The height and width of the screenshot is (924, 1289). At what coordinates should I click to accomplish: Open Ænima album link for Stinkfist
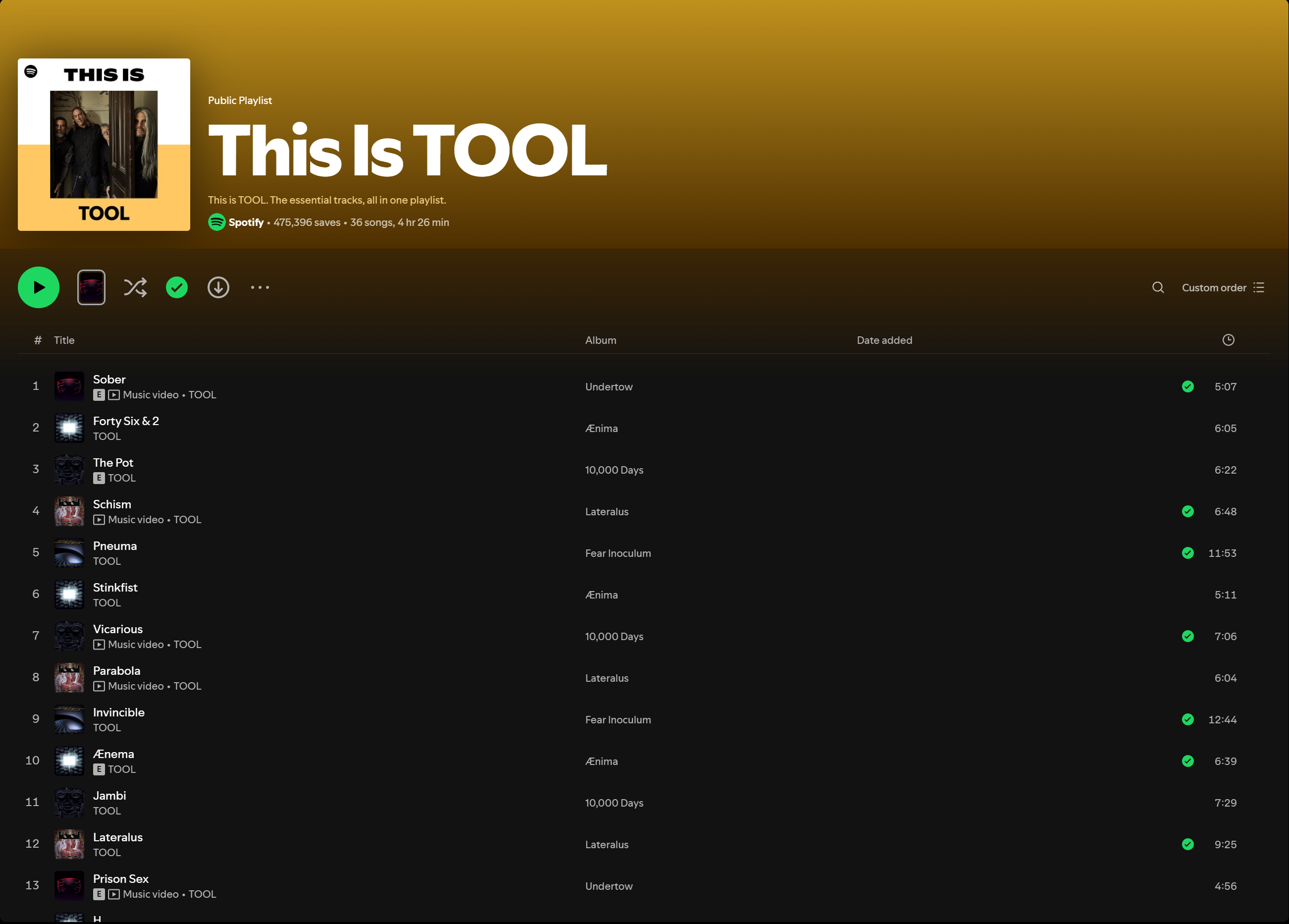(601, 595)
